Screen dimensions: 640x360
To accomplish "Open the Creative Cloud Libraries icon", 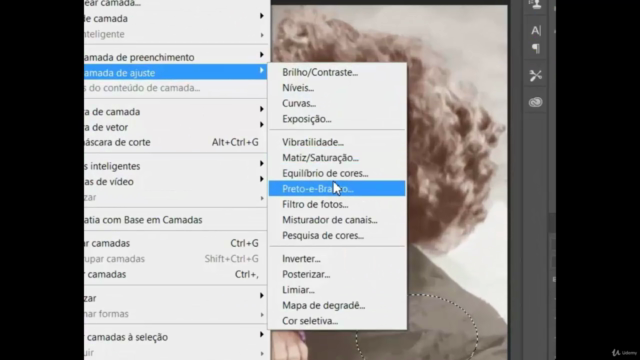I will click(x=536, y=102).
